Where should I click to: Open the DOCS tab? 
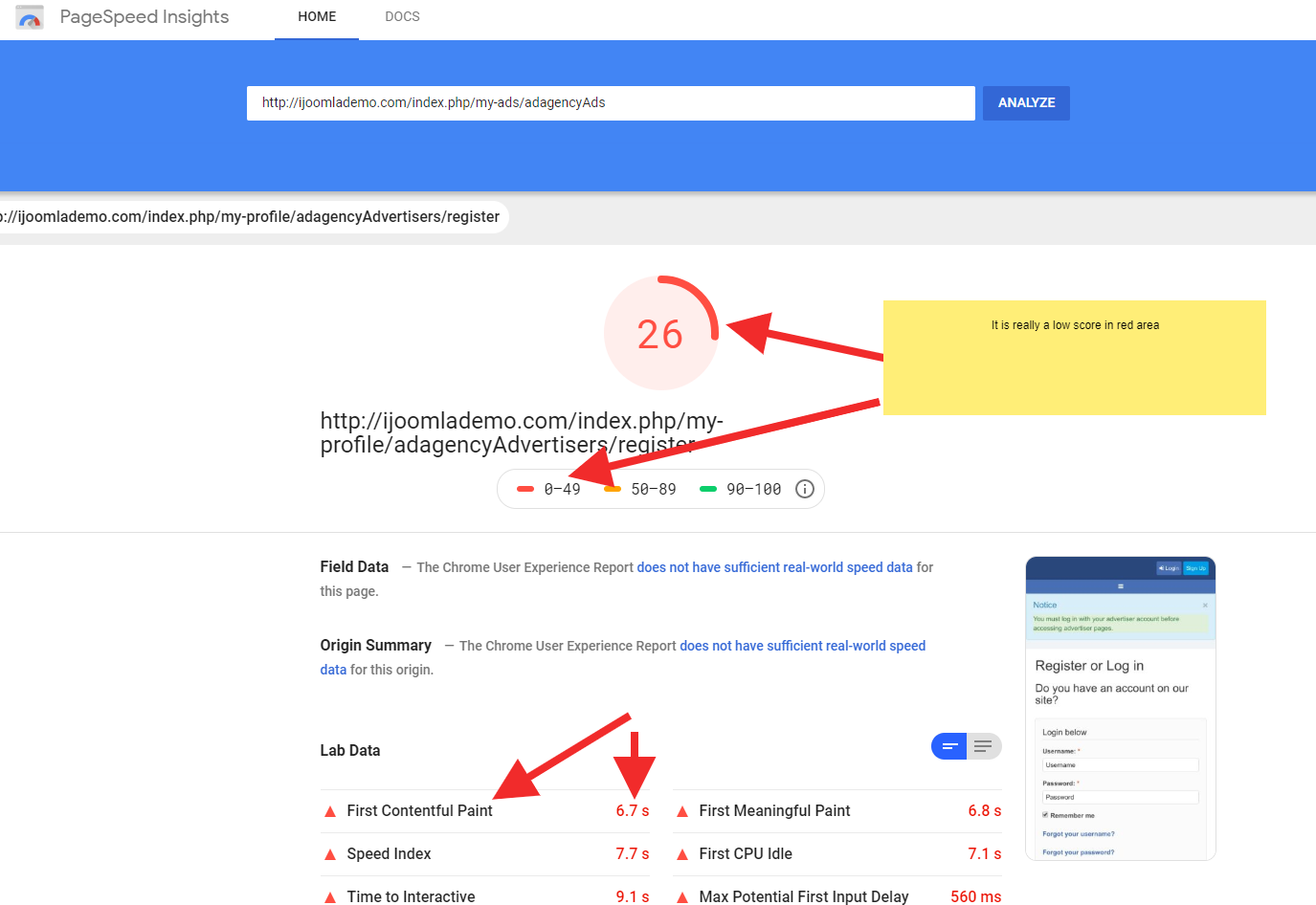402,17
